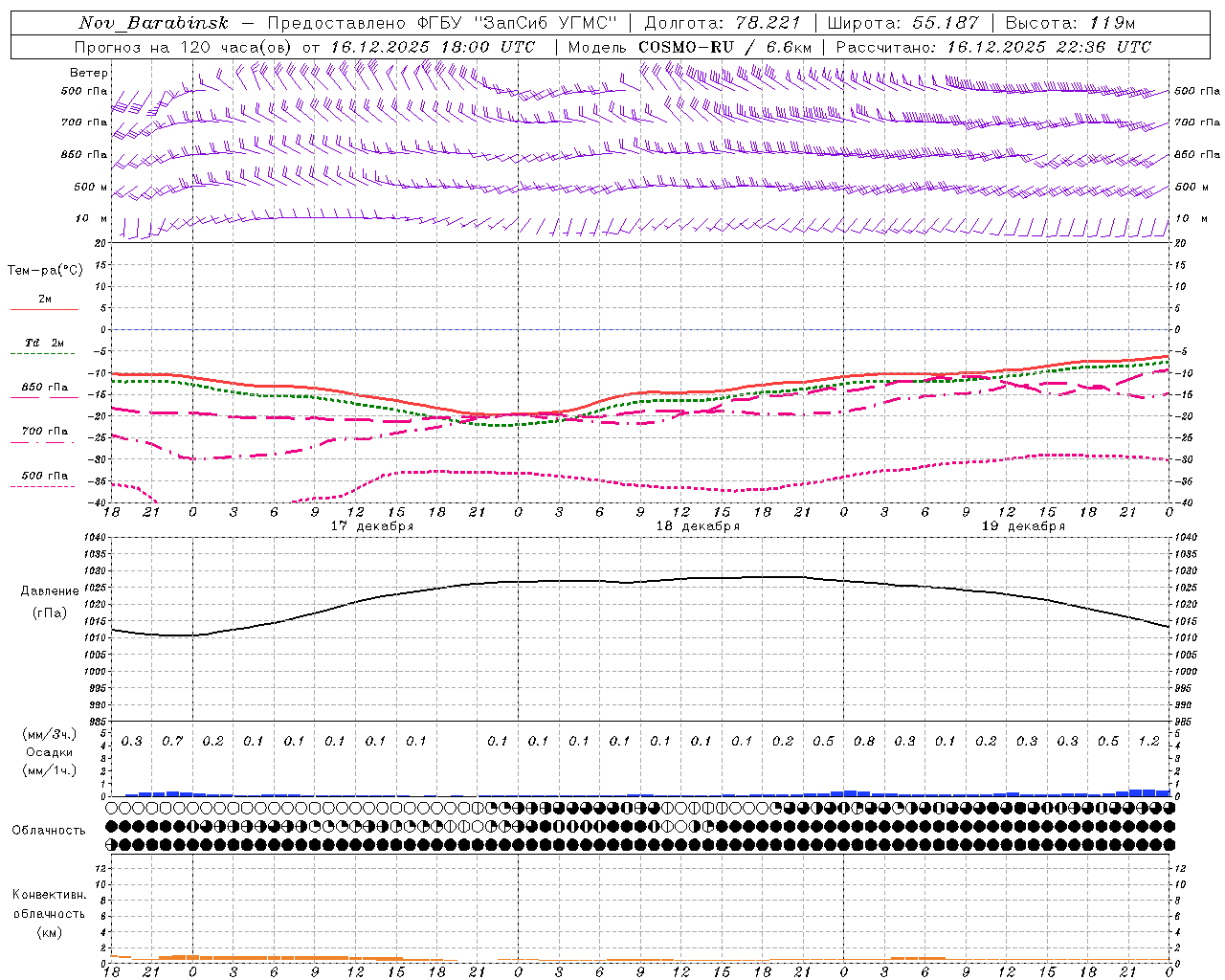Click the '18 декабря' date label
Image resolution: width=1225 pixels, height=980 pixels.
[698, 526]
